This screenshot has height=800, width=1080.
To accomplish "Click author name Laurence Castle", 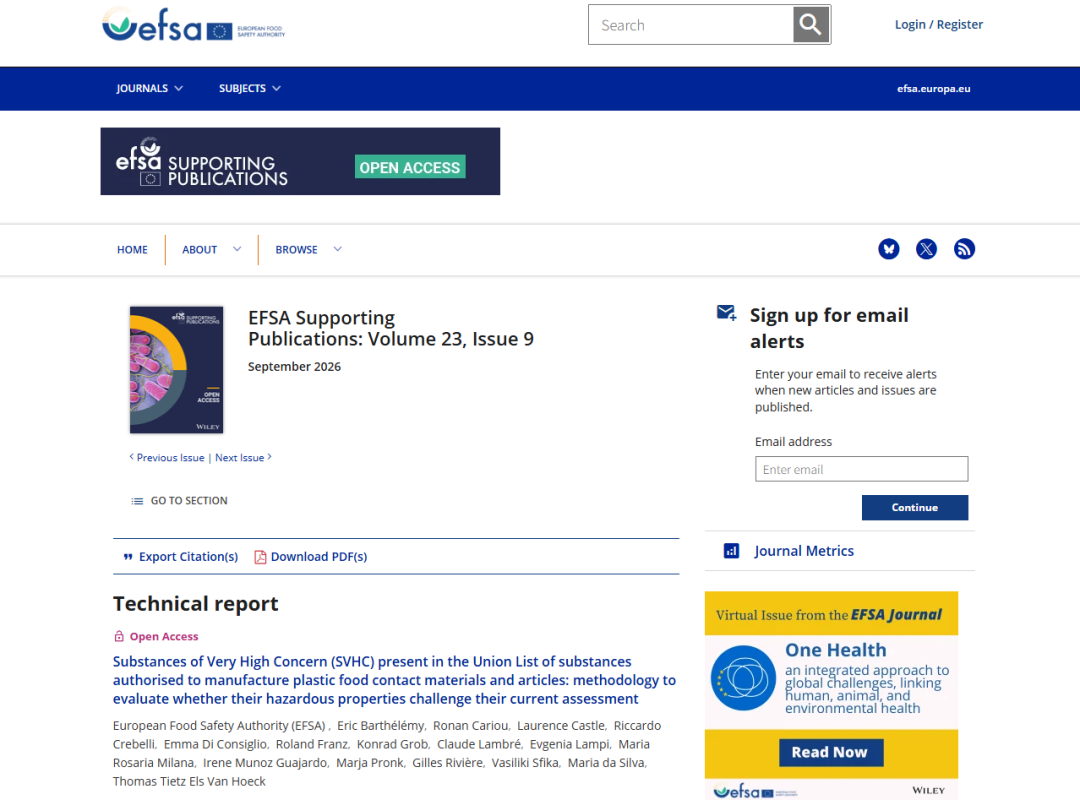I will click(x=561, y=726).
